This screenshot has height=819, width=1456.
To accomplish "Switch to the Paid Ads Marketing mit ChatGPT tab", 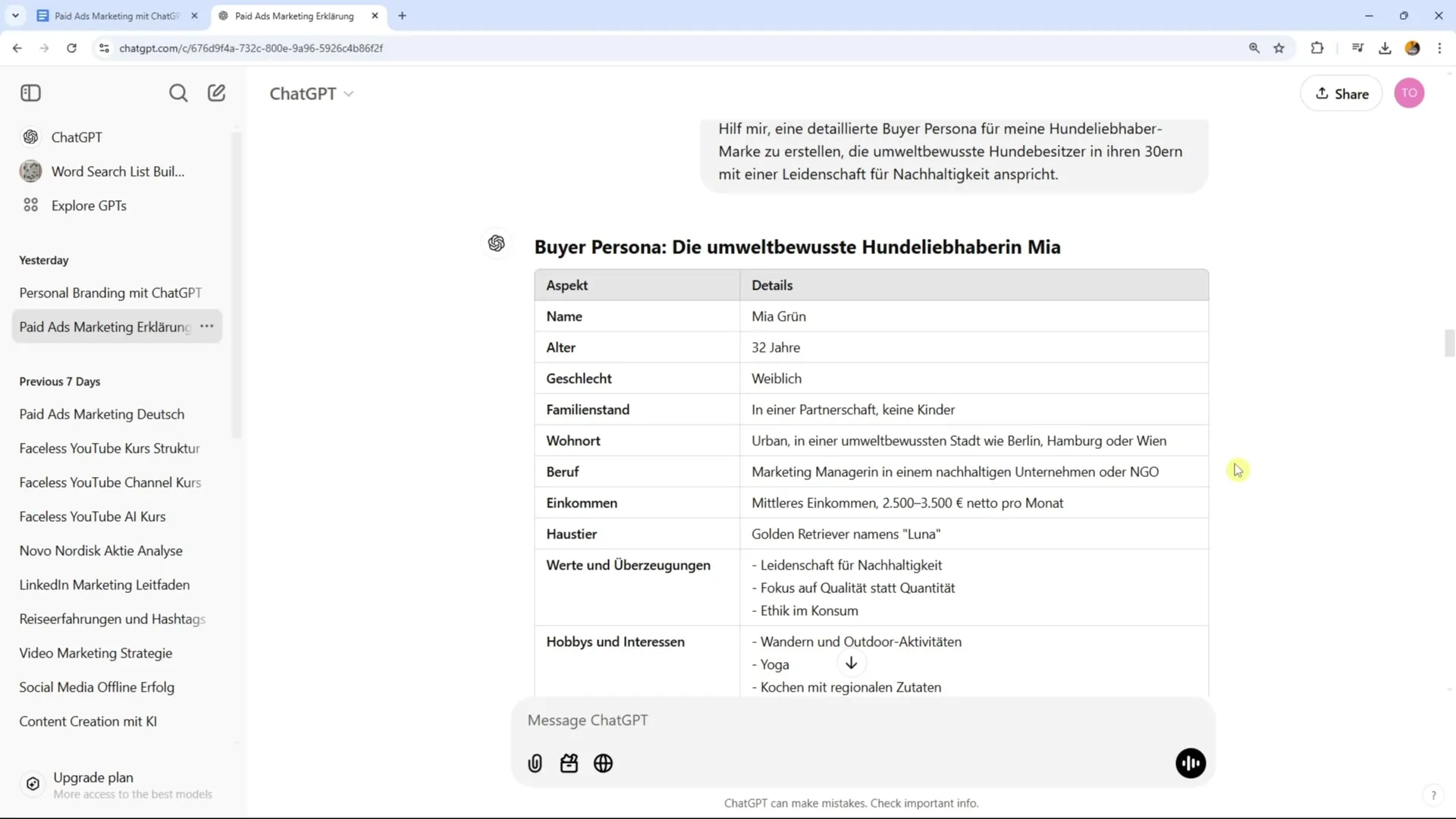I will (x=116, y=16).
